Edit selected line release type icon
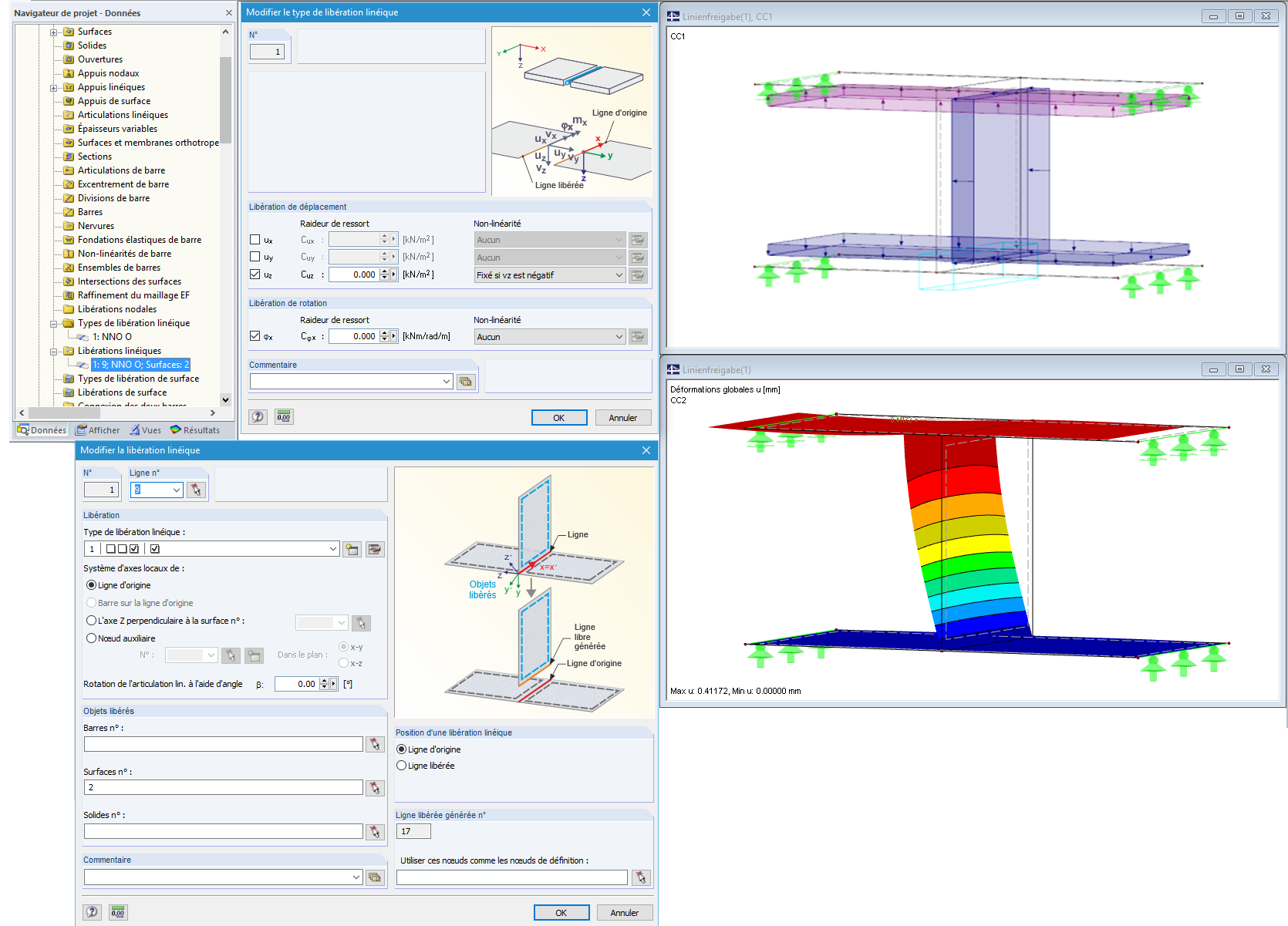 375,549
